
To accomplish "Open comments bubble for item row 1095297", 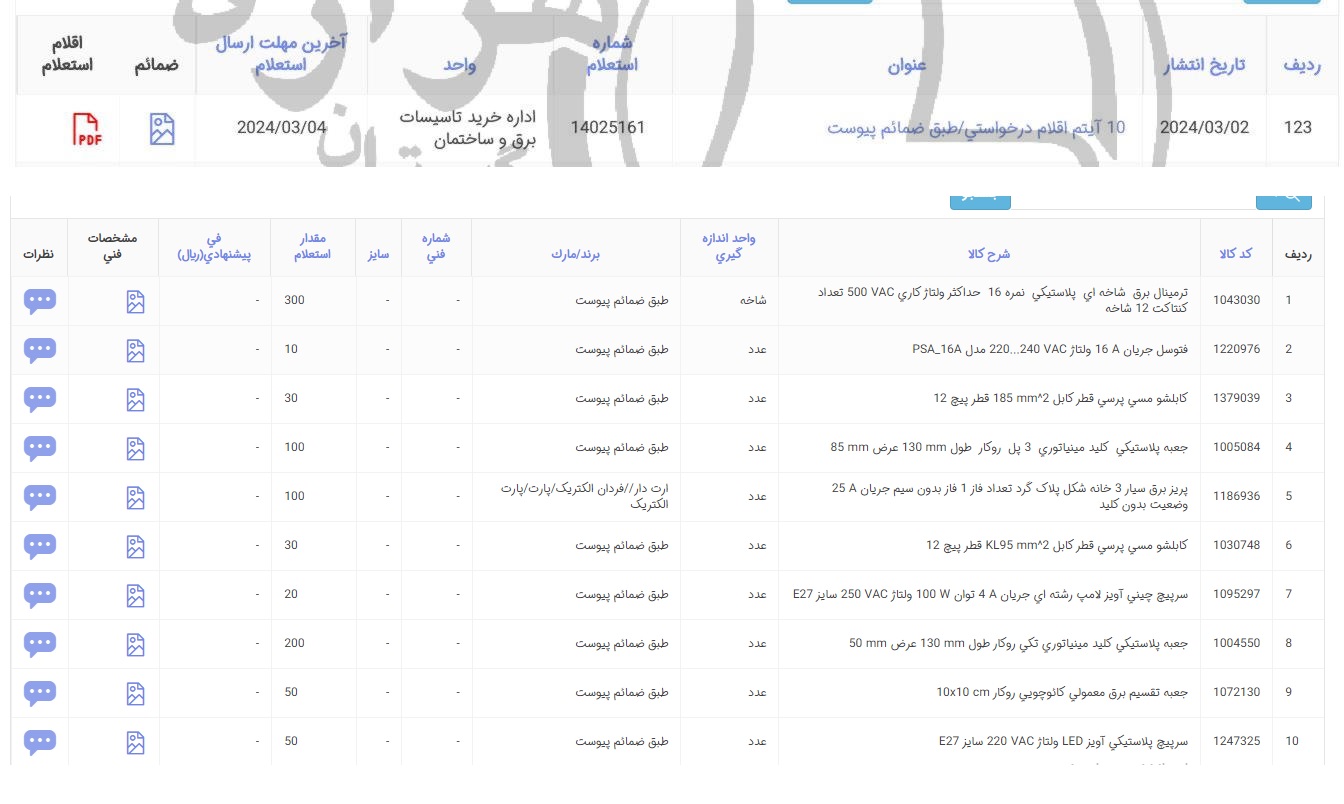I will 40,595.
